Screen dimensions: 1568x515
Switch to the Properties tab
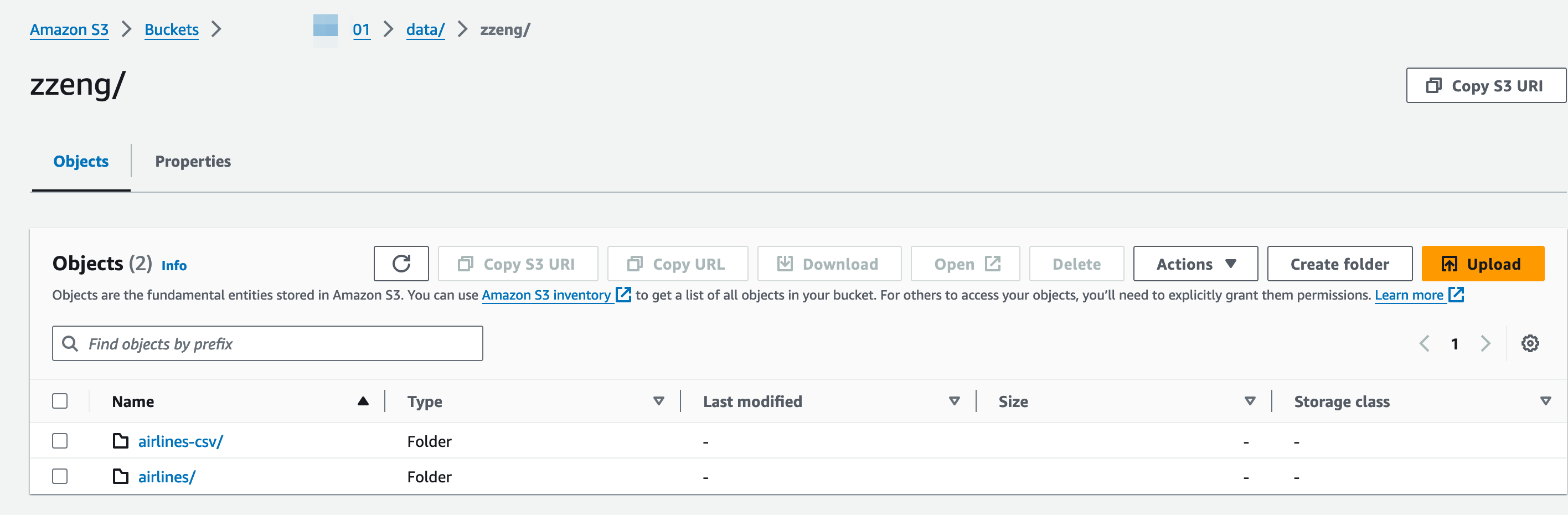(193, 161)
